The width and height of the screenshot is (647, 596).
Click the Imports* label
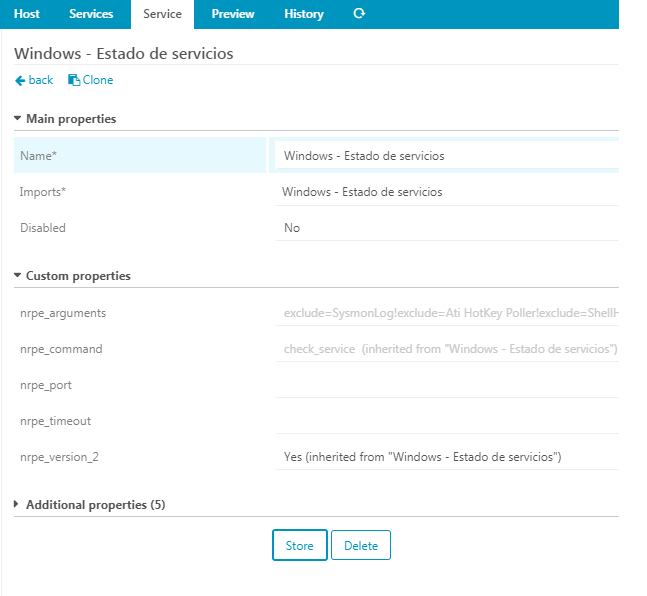coord(43,192)
